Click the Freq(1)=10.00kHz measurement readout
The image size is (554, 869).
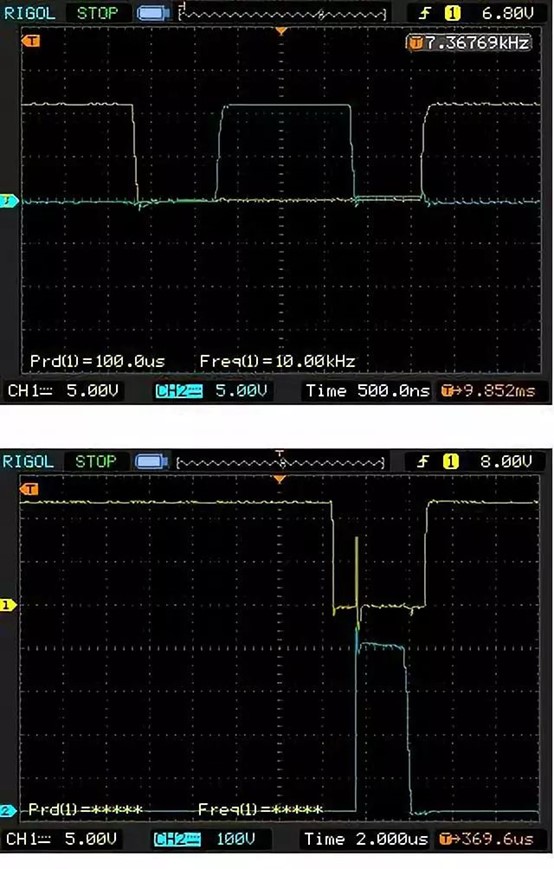[278, 361]
